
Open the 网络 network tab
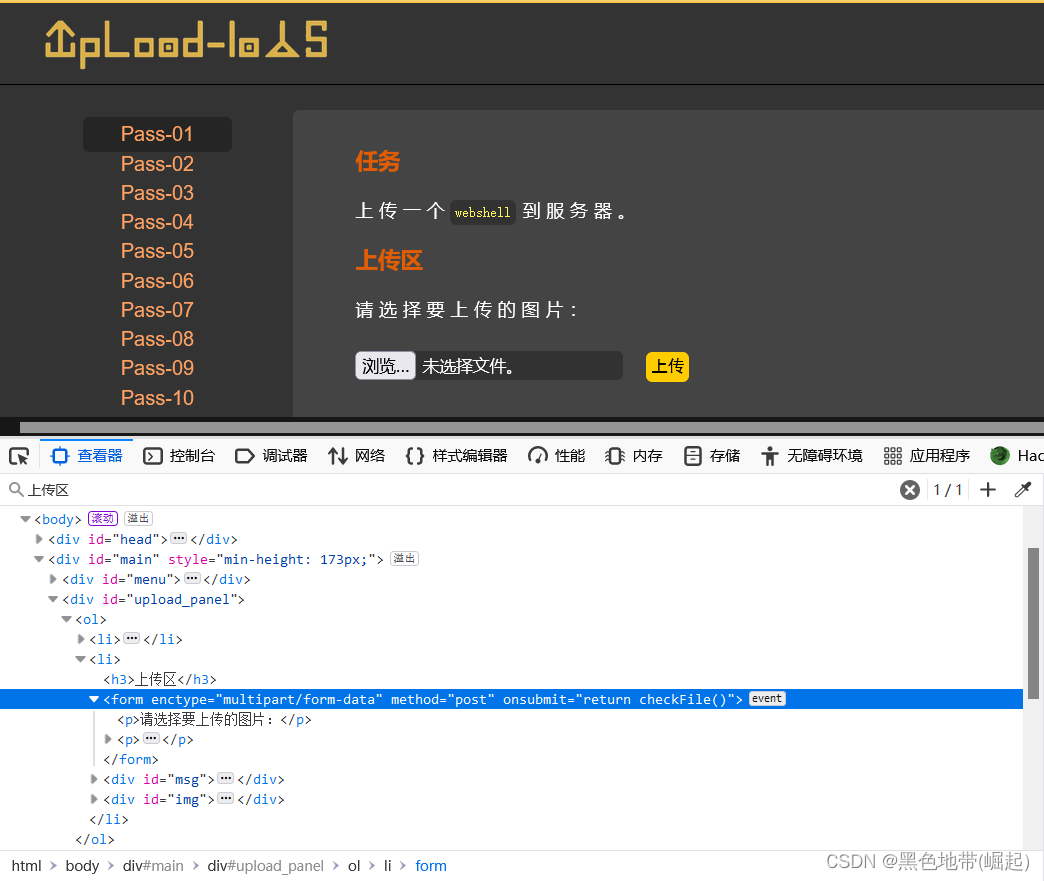coord(356,456)
